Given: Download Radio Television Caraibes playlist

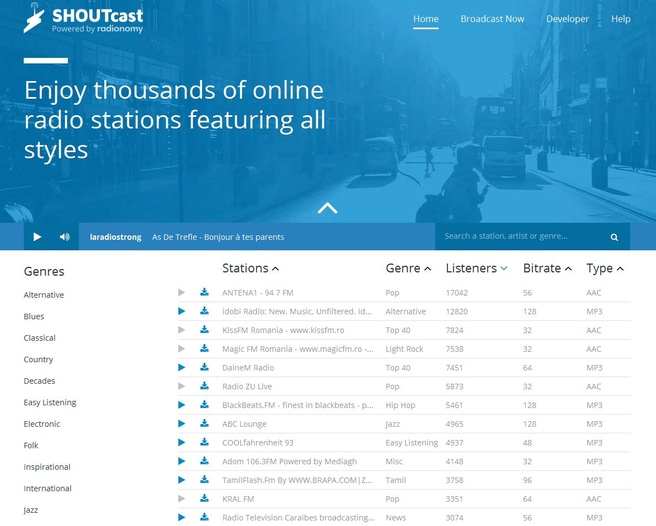Looking at the screenshot, I should pos(204,517).
